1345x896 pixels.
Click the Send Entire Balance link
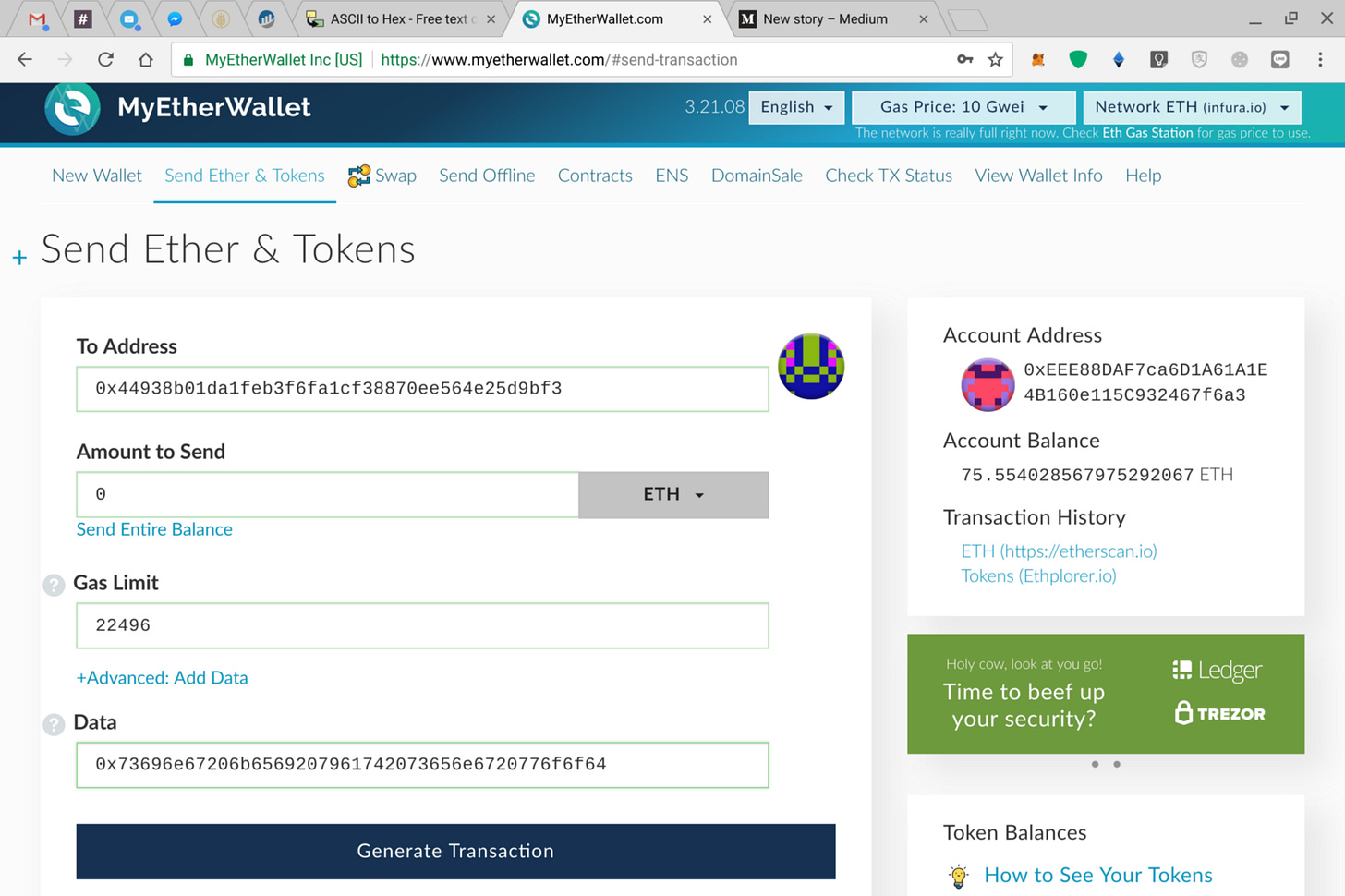tap(154, 529)
